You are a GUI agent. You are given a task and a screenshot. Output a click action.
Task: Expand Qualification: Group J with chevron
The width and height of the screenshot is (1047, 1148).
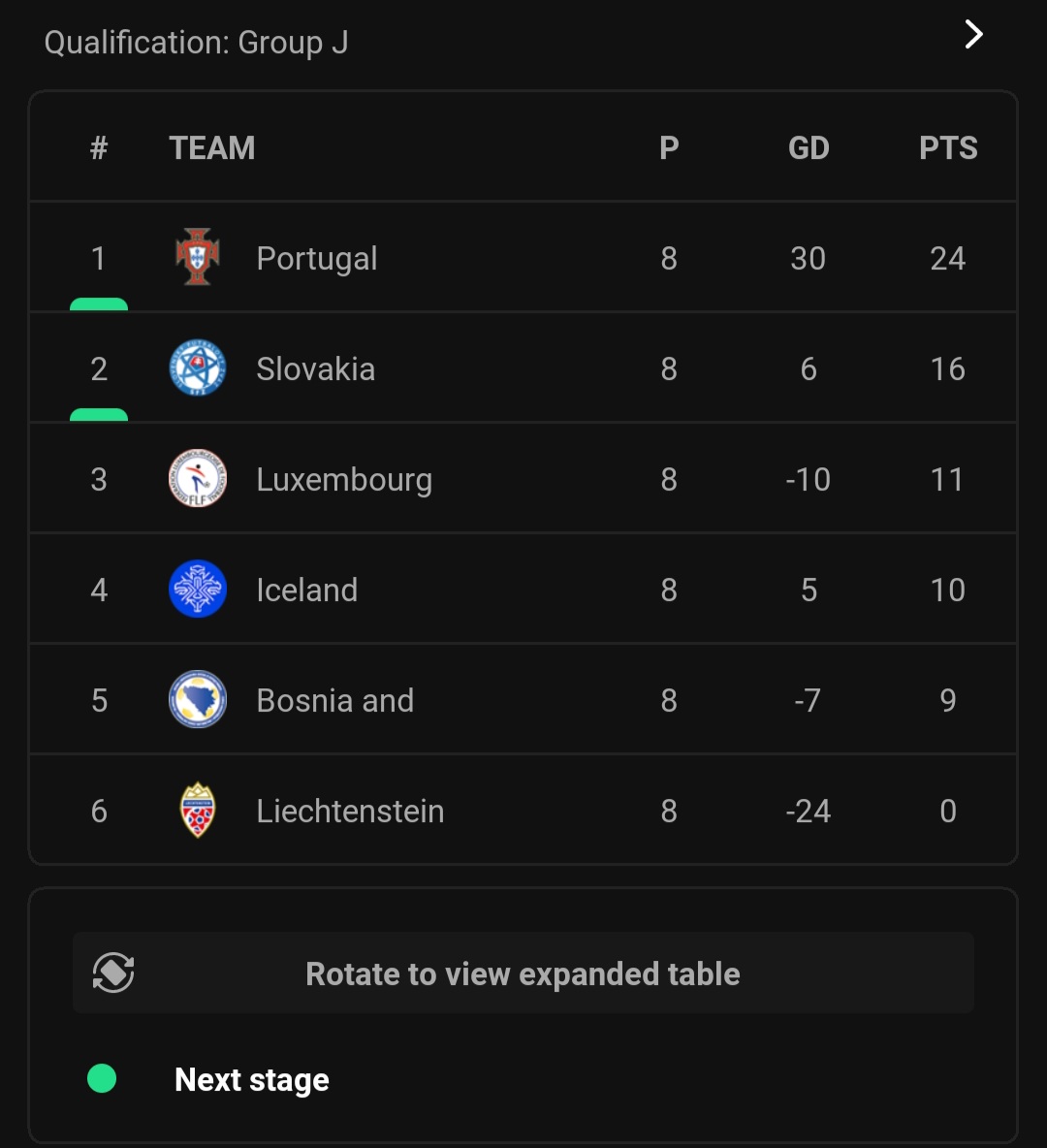coord(973,34)
